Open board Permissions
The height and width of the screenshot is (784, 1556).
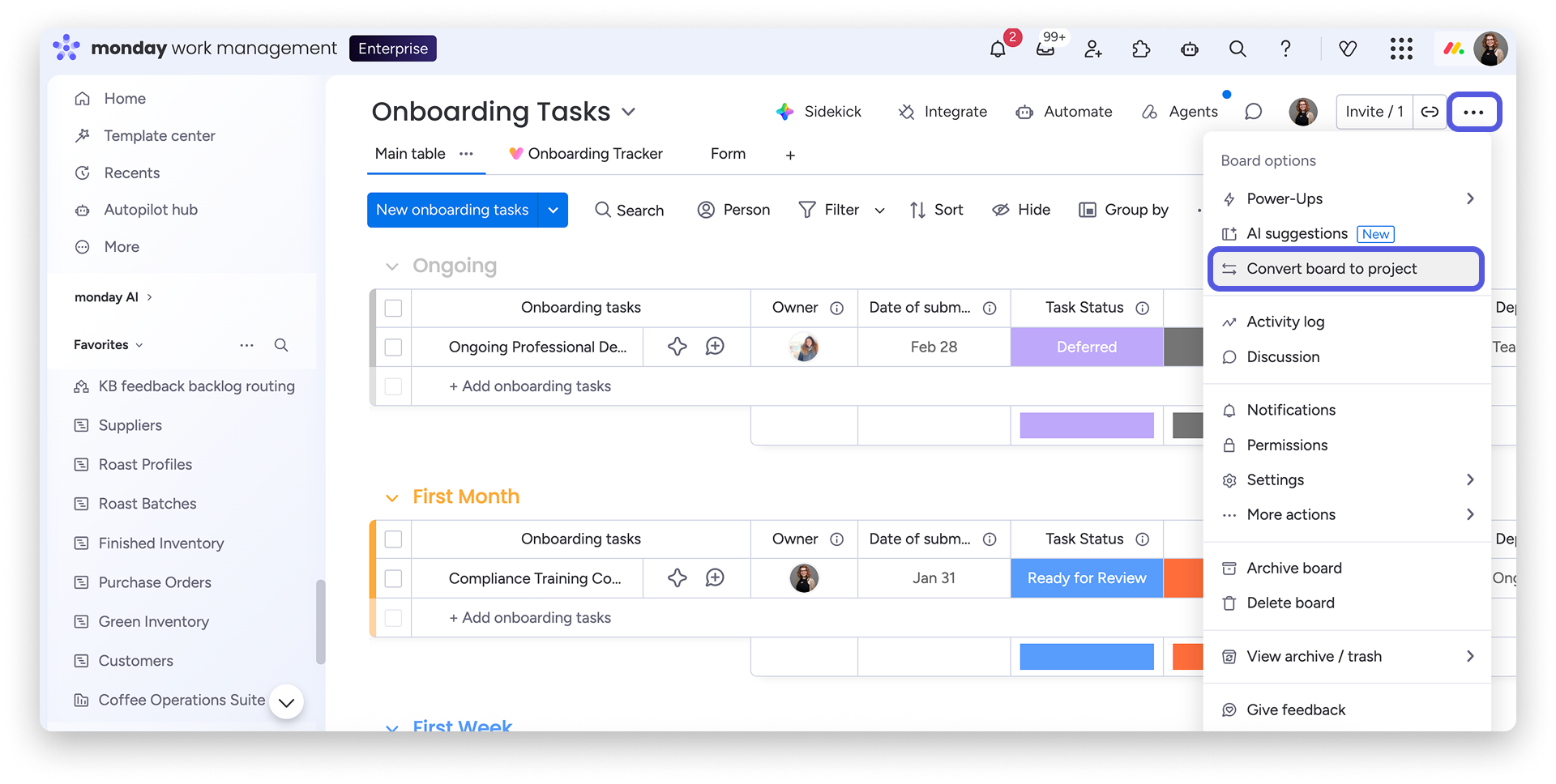tap(1347, 445)
